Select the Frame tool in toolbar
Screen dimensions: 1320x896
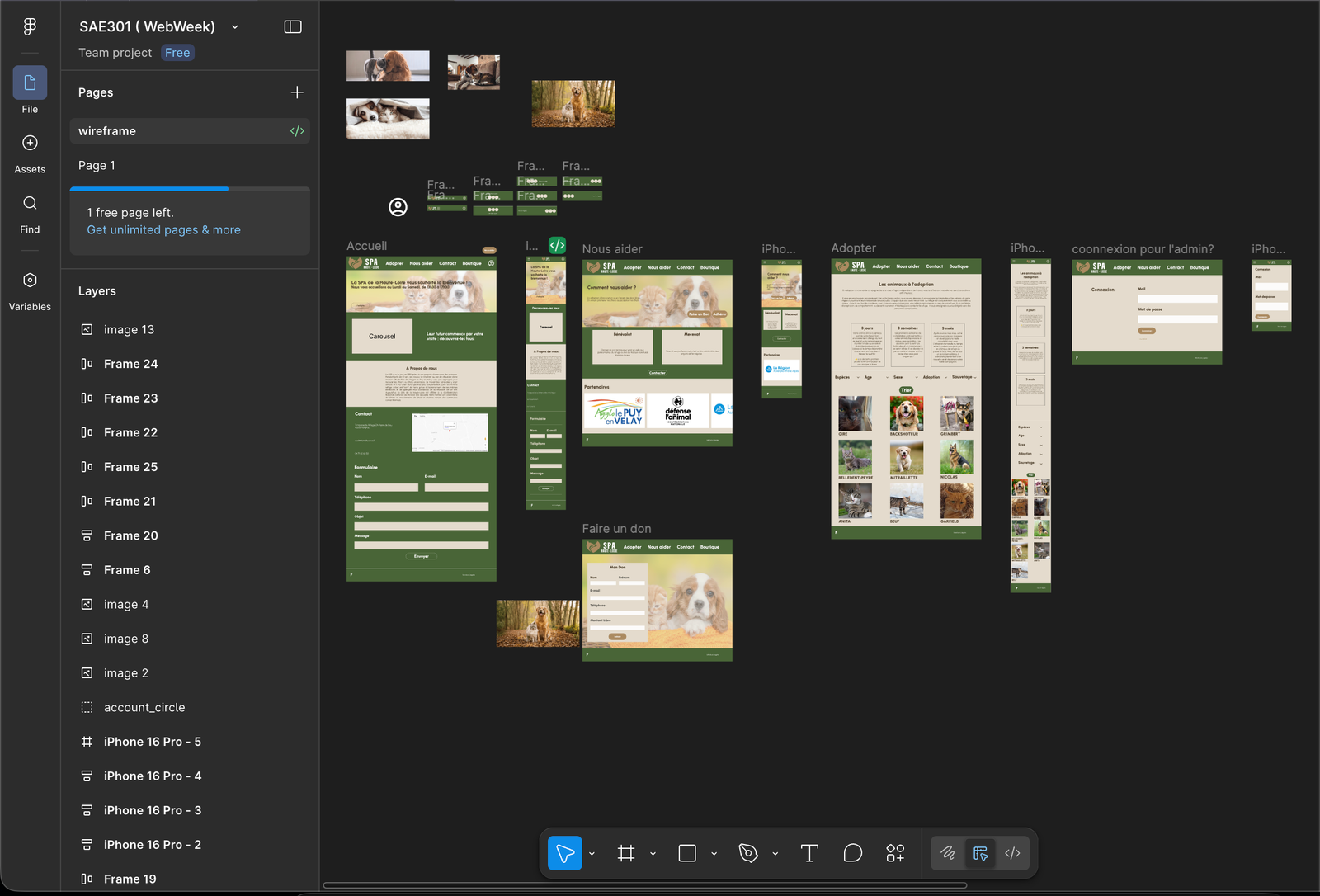click(626, 853)
